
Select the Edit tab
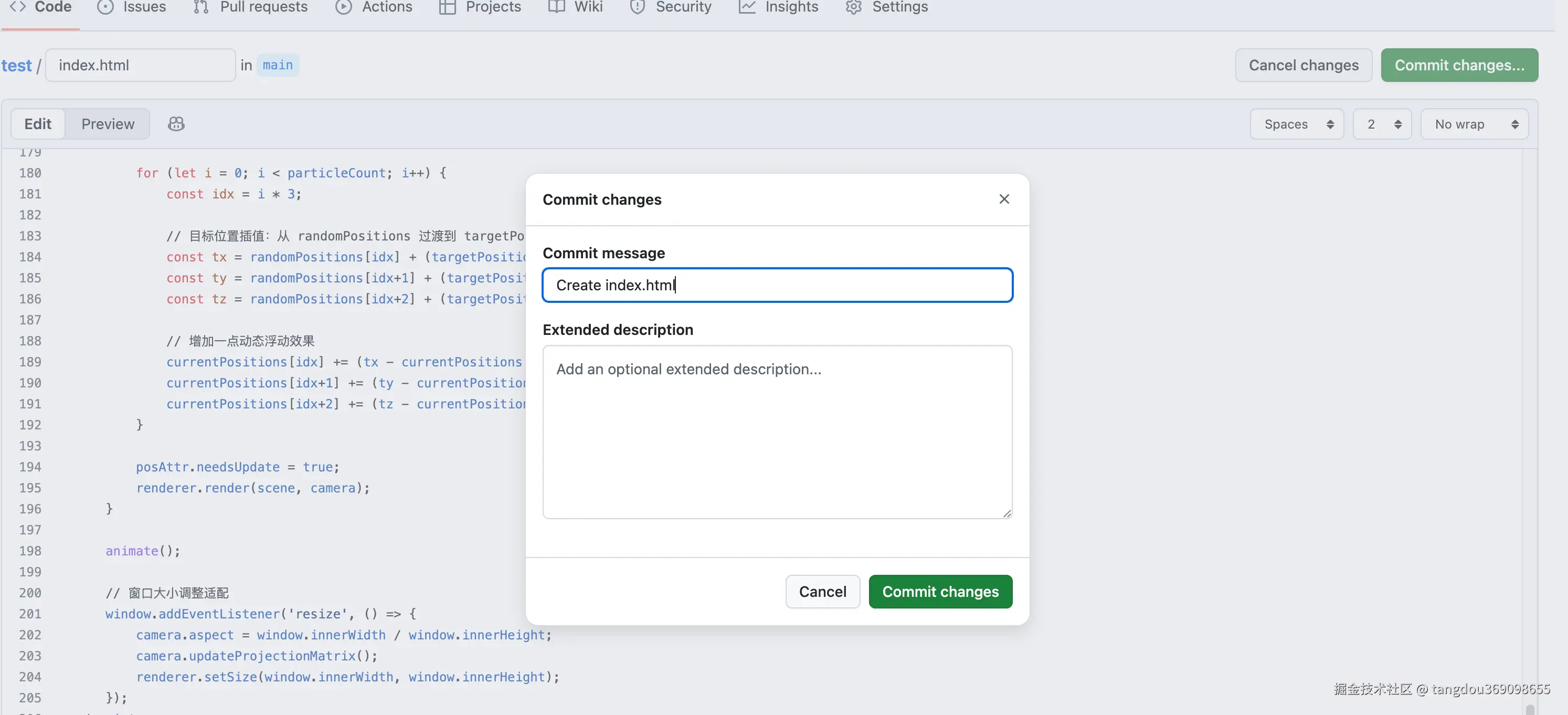(x=38, y=124)
